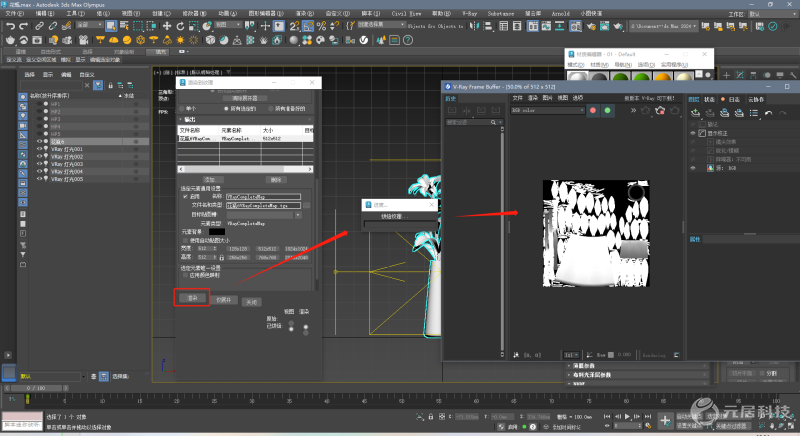
Task: Choose the Select and Move tool
Action: coord(167,25)
